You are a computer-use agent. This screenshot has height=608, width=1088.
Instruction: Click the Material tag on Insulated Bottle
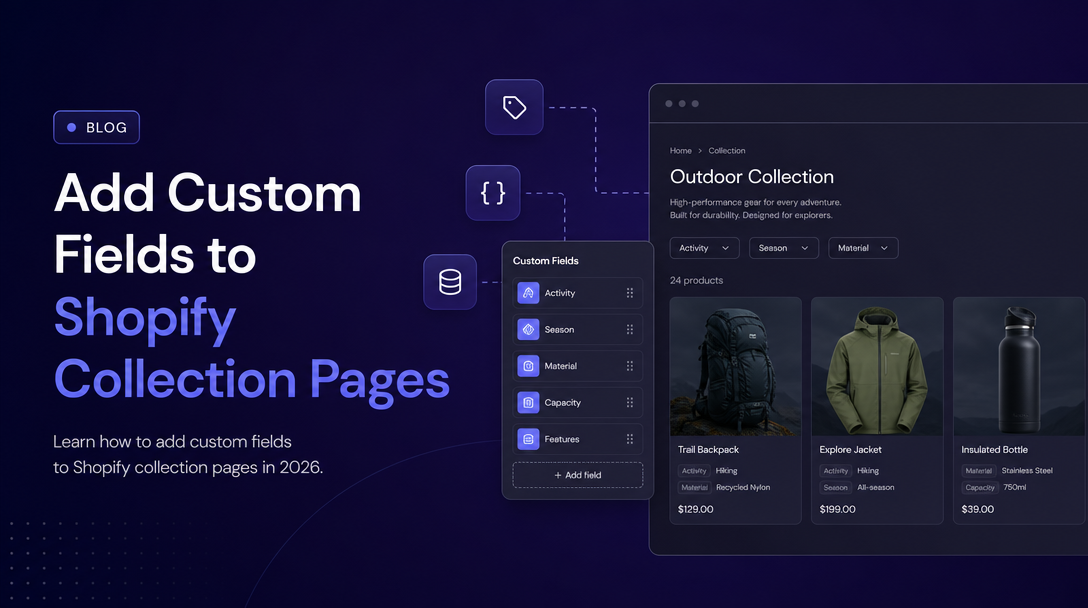978,471
